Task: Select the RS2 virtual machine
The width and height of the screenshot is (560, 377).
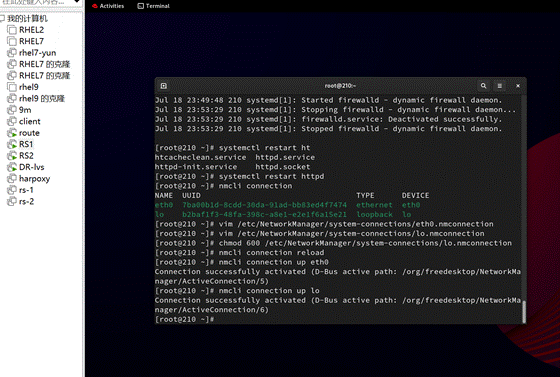Action: pos(26,156)
